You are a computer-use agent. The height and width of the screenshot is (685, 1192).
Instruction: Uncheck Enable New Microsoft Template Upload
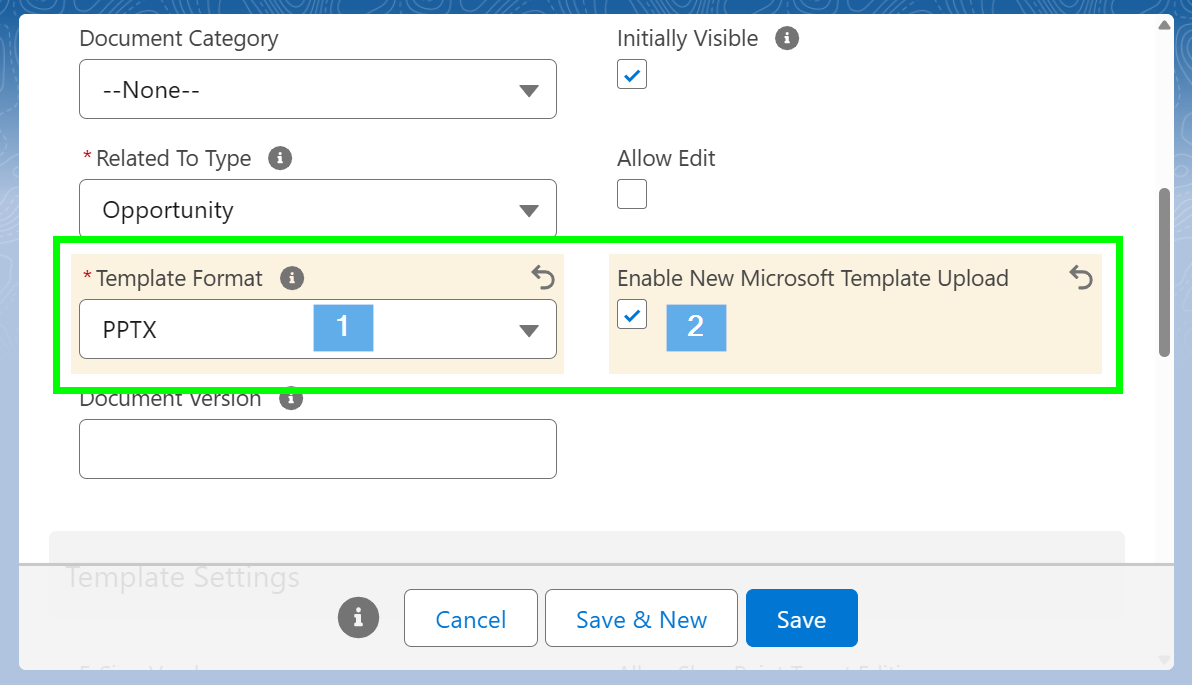632,314
